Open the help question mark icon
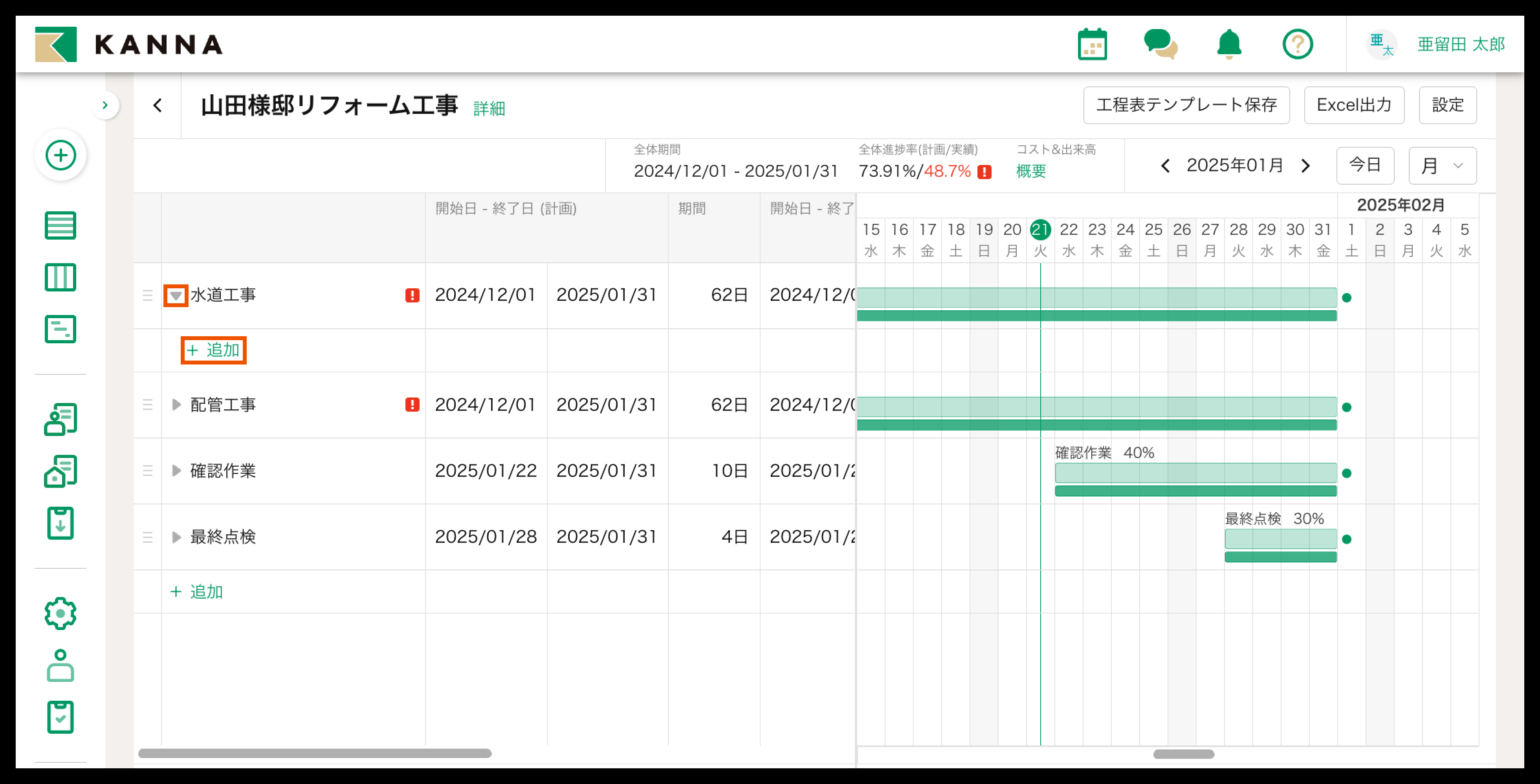 coord(1297,45)
